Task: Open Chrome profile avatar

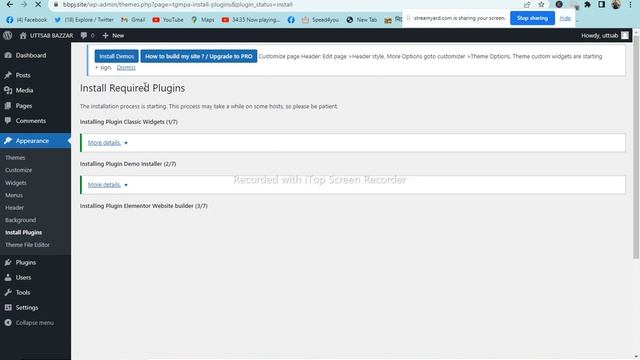Action: click(616, 4)
